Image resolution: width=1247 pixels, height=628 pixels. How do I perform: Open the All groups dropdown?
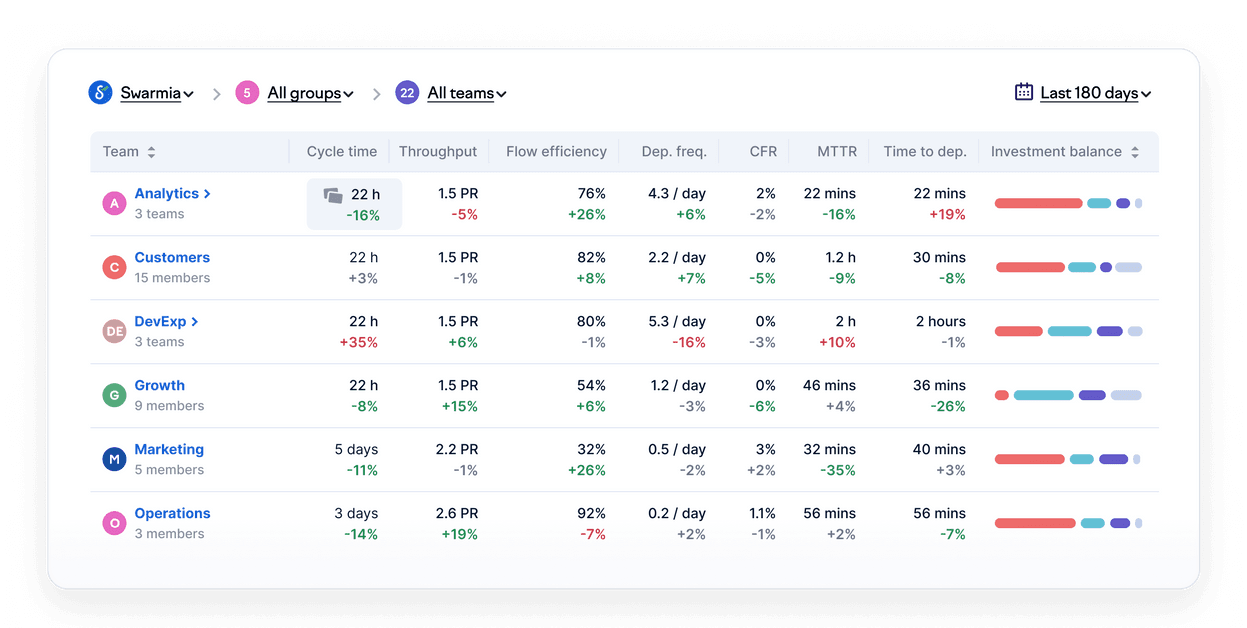click(x=311, y=93)
